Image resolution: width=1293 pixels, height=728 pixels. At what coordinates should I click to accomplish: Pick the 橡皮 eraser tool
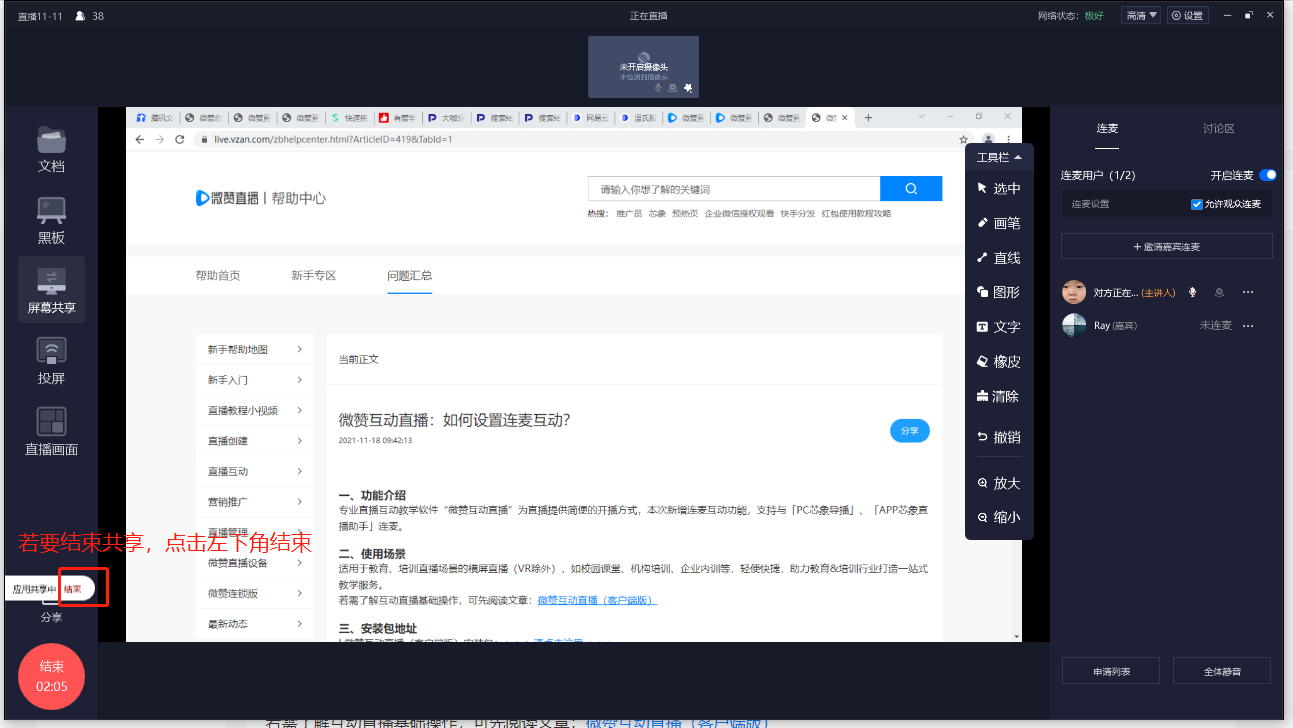coord(999,361)
